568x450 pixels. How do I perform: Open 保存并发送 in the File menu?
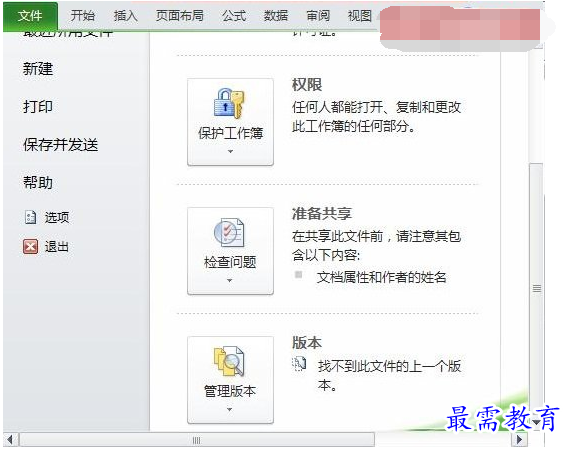tap(60, 145)
